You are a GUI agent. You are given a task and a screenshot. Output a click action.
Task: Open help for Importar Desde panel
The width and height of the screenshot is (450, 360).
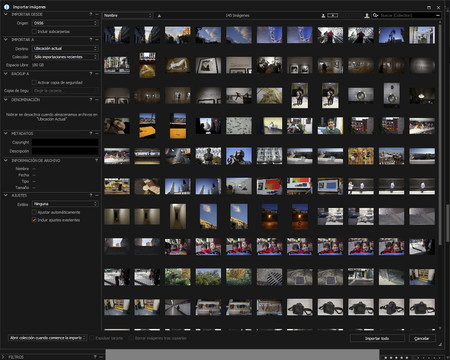[91, 14]
